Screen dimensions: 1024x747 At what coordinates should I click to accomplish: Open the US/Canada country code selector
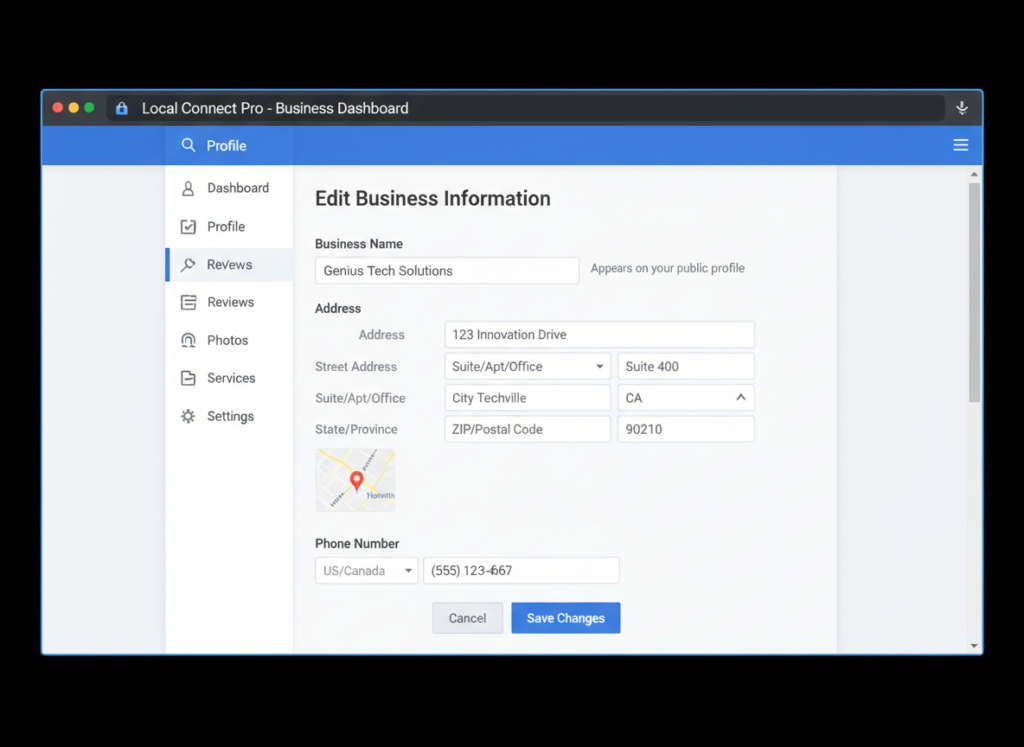366,570
